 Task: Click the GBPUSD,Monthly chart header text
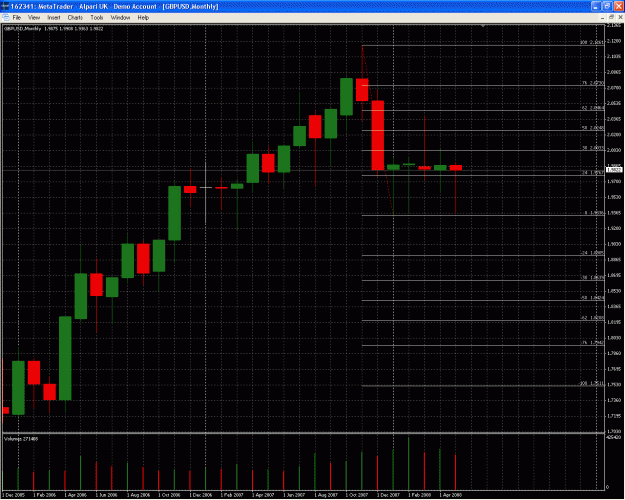point(54,29)
